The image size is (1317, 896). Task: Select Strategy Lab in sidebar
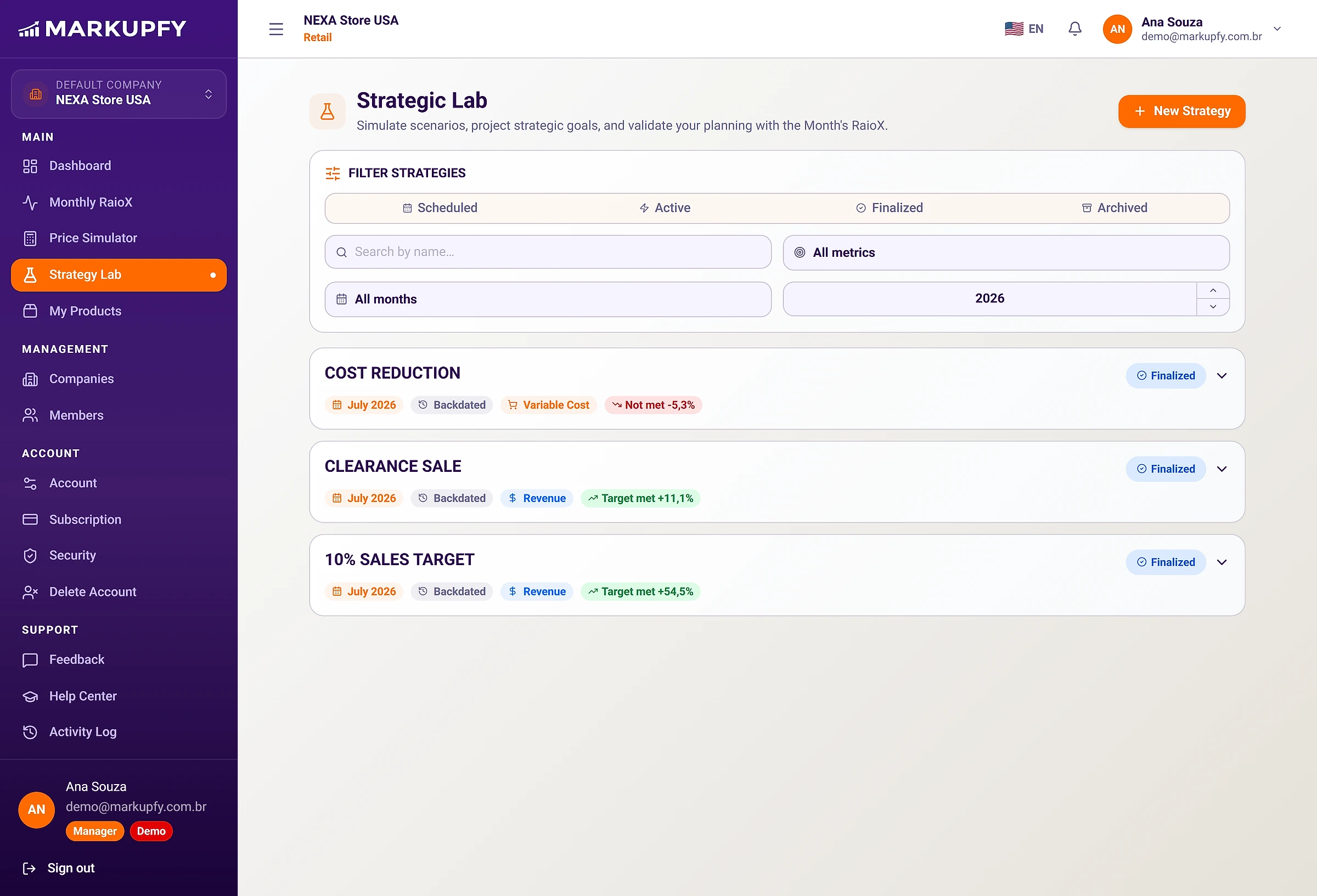pos(119,275)
